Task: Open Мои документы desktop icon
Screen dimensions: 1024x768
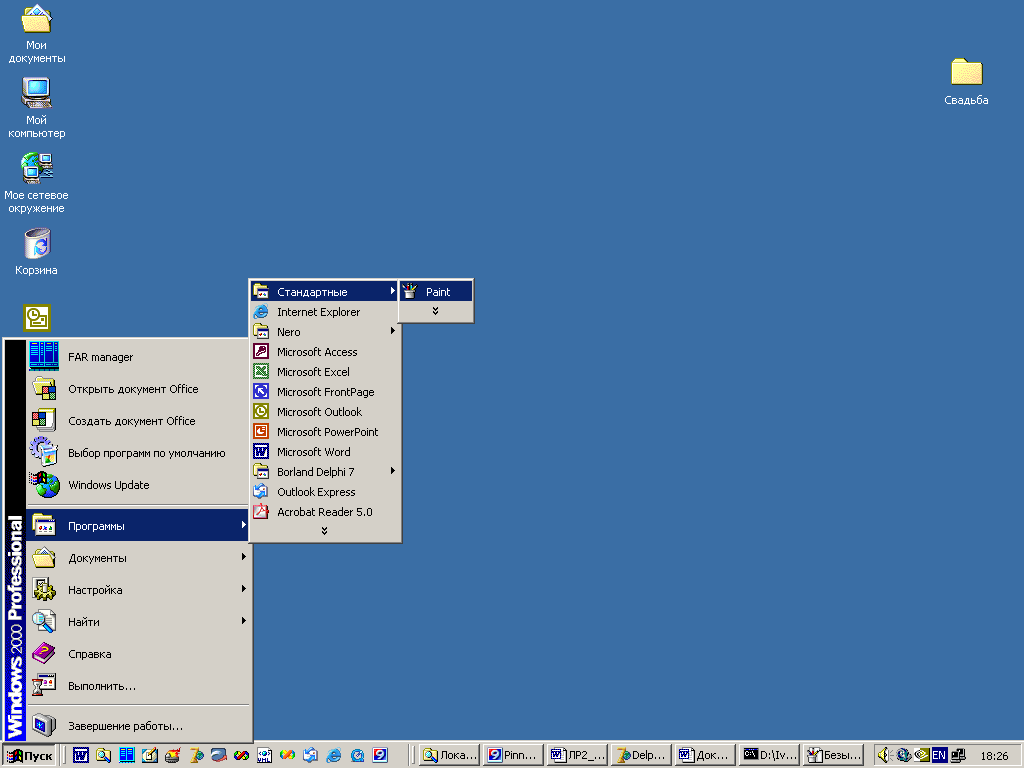Action: [x=37, y=34]
